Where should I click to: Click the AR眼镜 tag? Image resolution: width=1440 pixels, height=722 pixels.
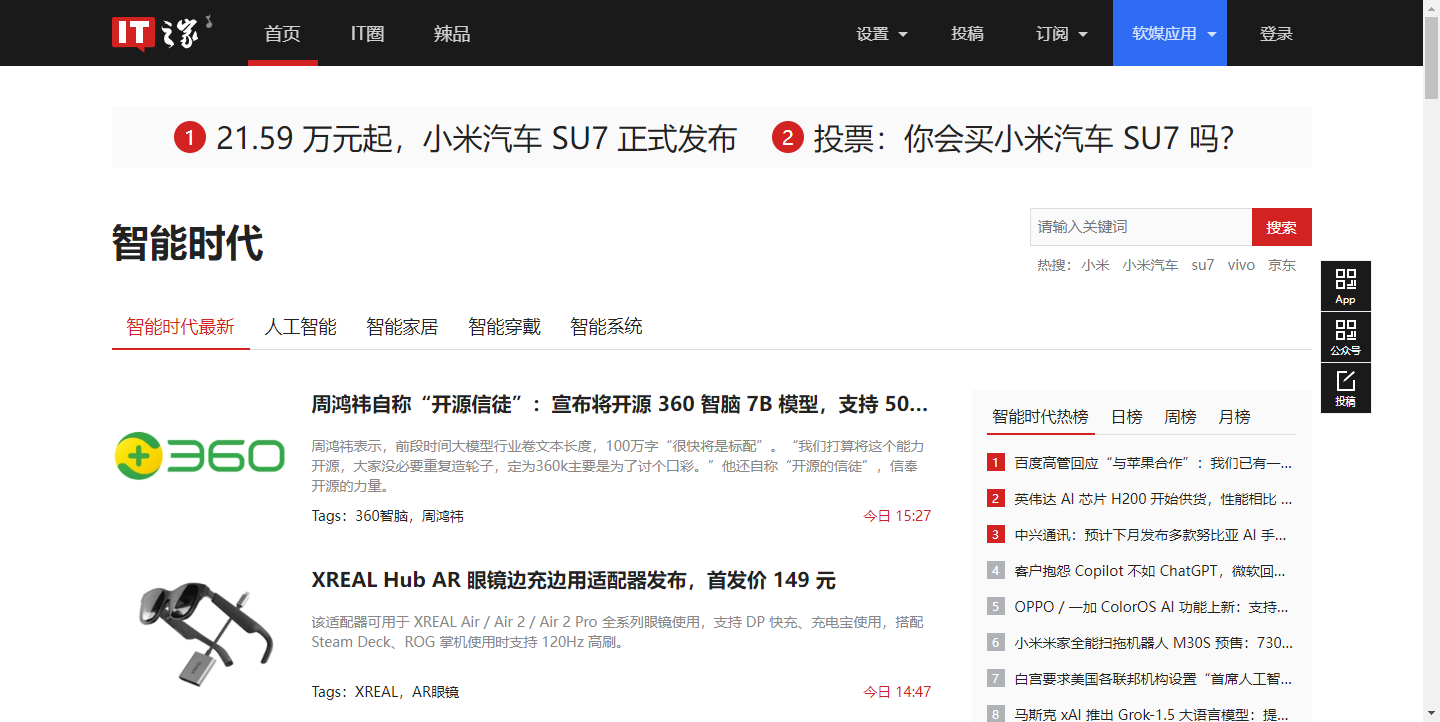(x=436, y=692)
